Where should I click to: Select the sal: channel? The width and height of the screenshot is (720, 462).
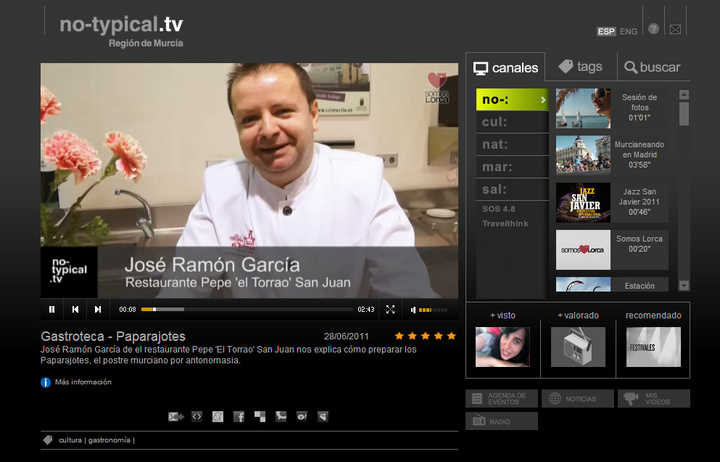click(x=512, y=190)
